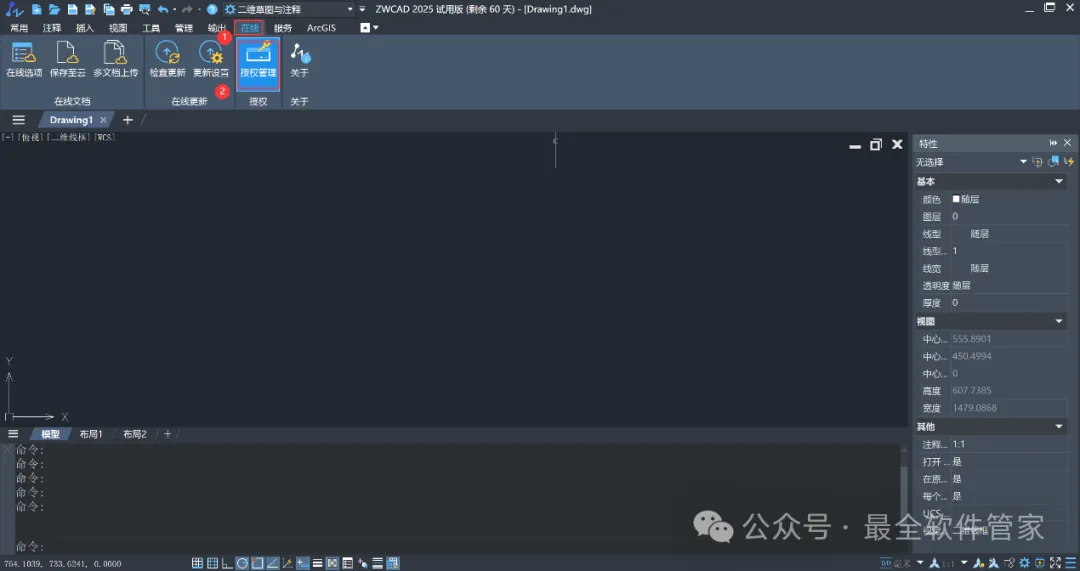The height and width of the screenshot is (571, 1080).
Task: Toggle dynamic input in the status bar
Action: 302,563
